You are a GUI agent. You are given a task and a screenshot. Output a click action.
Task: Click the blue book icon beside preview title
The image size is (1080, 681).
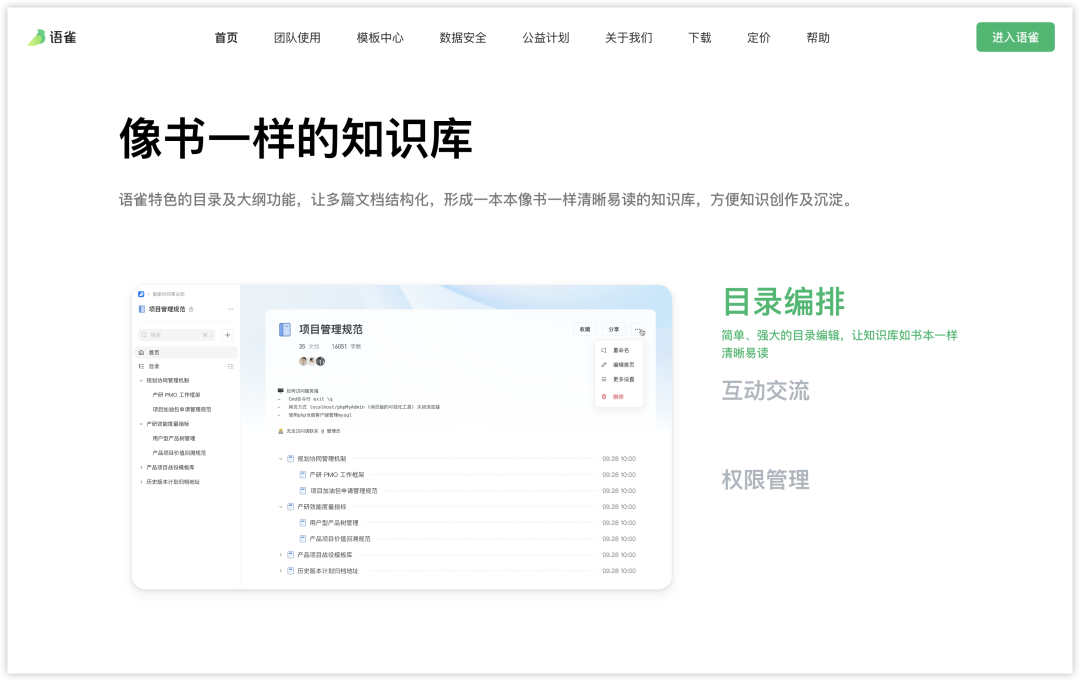[x=284, y=330]
